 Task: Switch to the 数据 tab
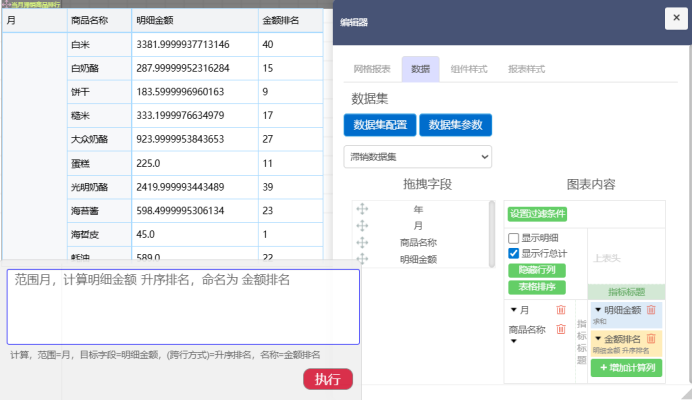pyautogui.click(x=420, y=69)
